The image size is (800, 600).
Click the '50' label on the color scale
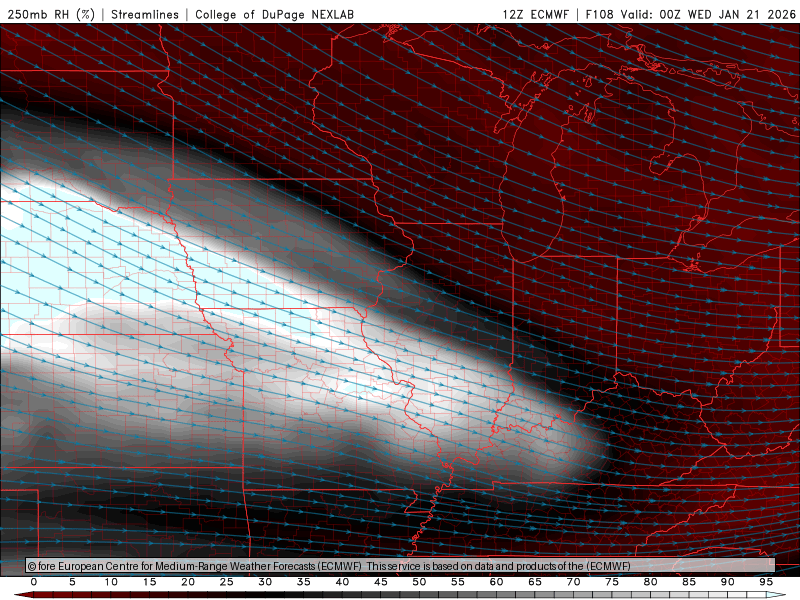coord(419,582)
